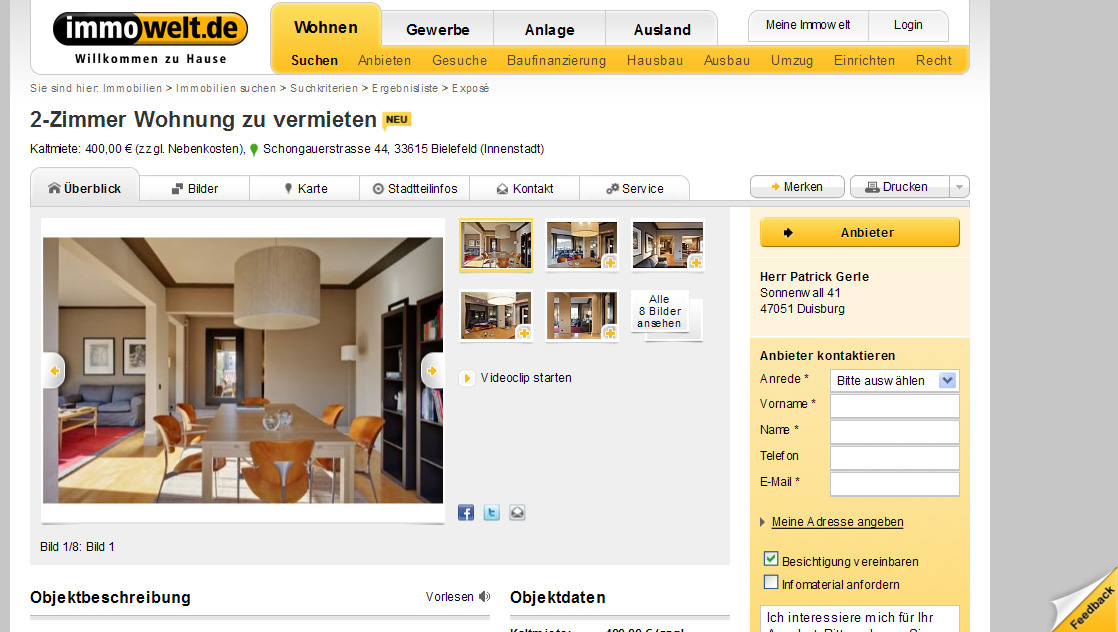Viewport: 1118px width, 632px height.
Task: Open Recht submenu item
Action: pos(933,61)
